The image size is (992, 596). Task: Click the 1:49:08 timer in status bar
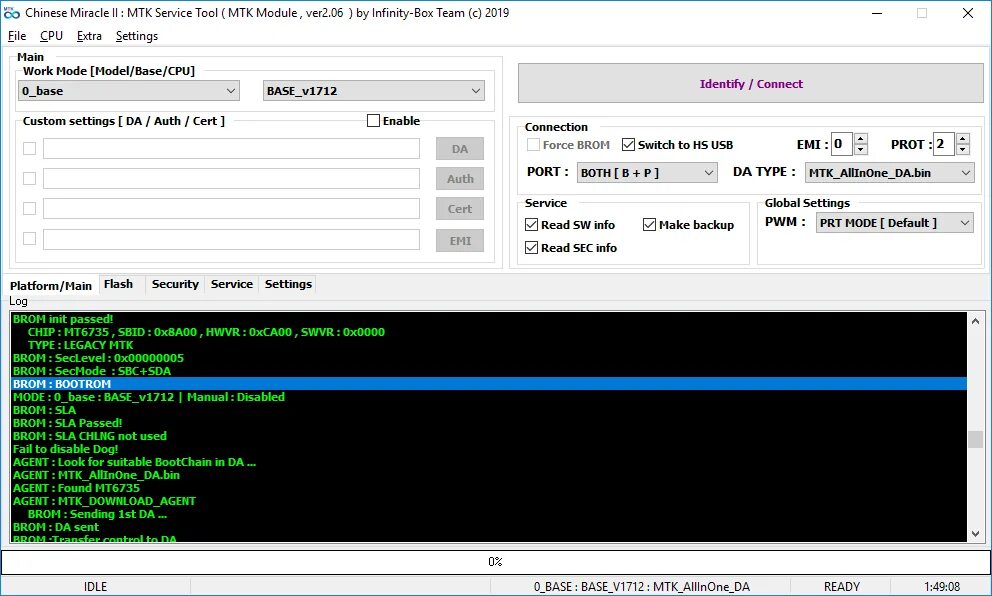(x=942, y=587)
